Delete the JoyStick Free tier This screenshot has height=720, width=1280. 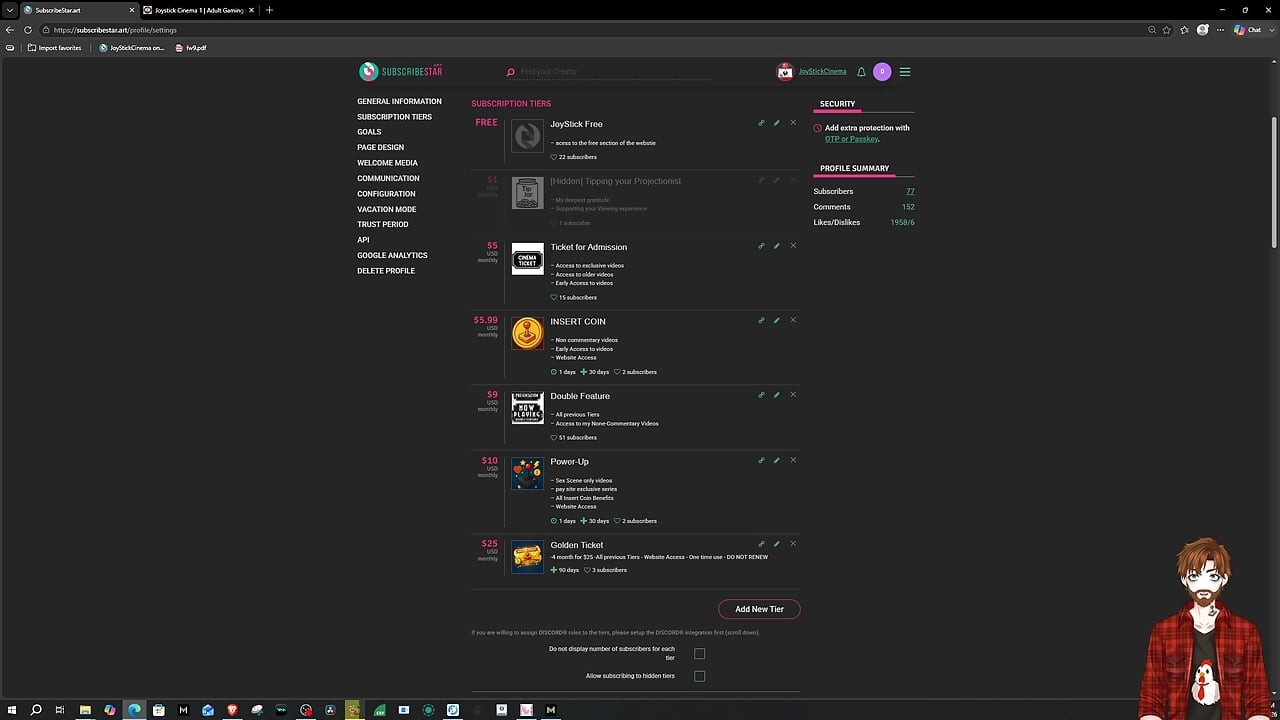point(793,123)
